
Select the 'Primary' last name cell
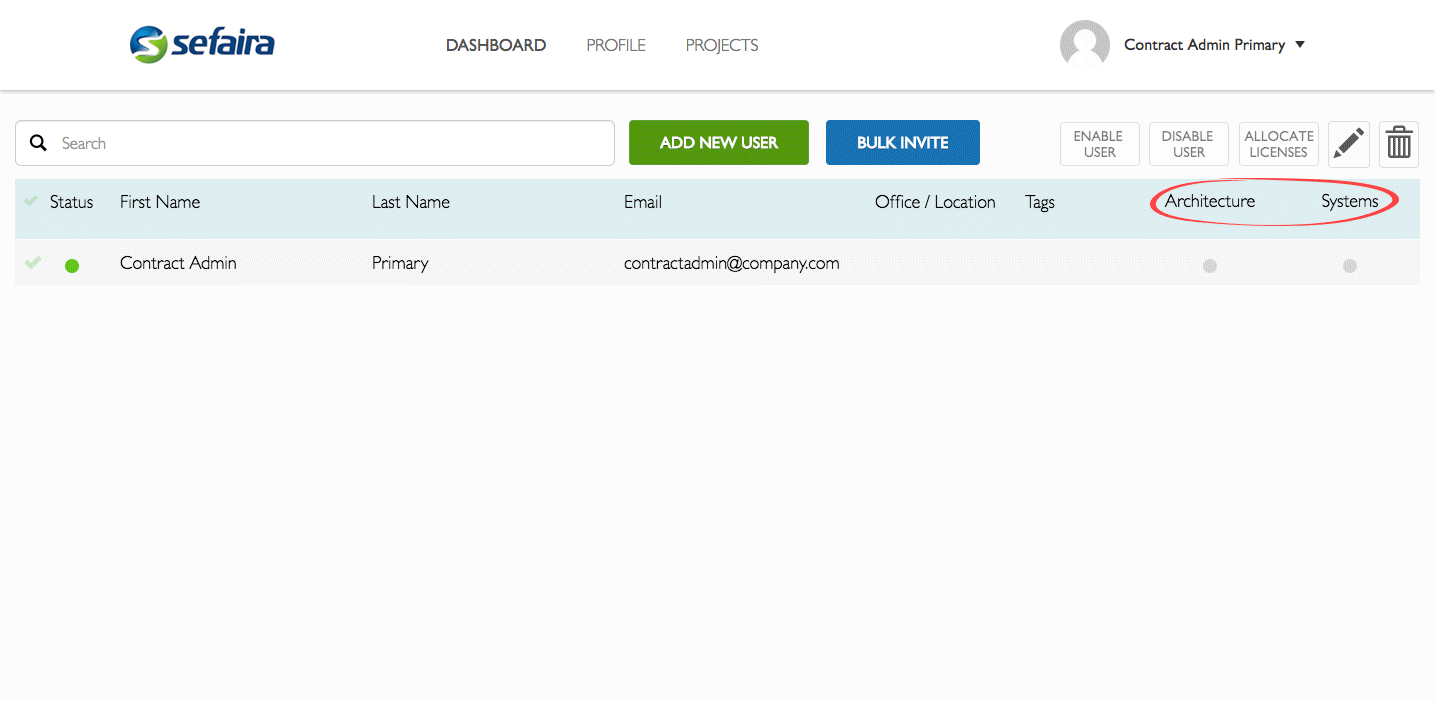(x=400, y=263)
